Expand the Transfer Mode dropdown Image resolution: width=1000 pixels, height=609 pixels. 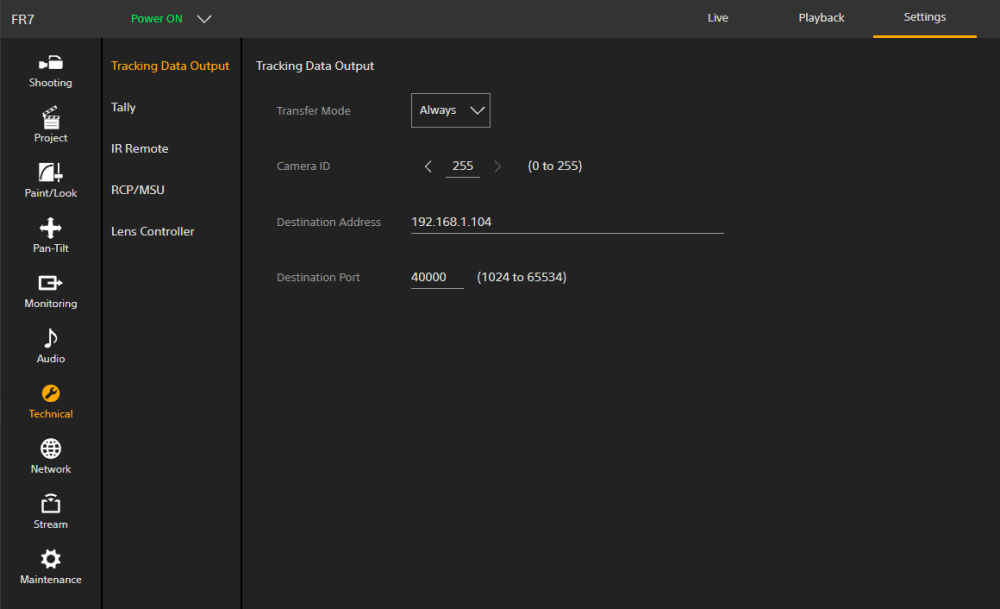450,111
